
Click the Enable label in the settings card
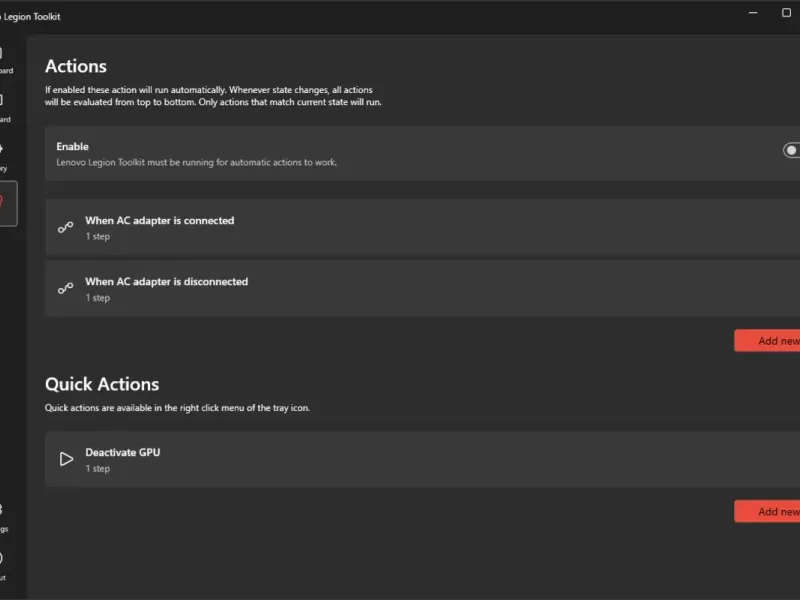pos(72,147)
